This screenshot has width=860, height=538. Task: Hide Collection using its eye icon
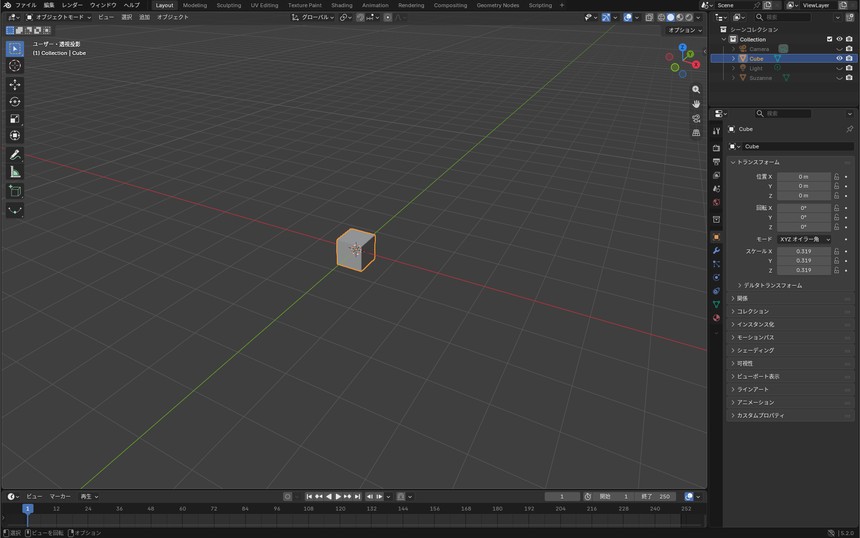(x=839, y=39)
